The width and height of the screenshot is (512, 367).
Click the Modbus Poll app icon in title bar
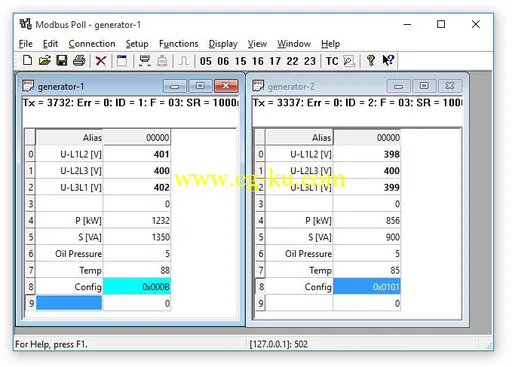tap(25, 24)
